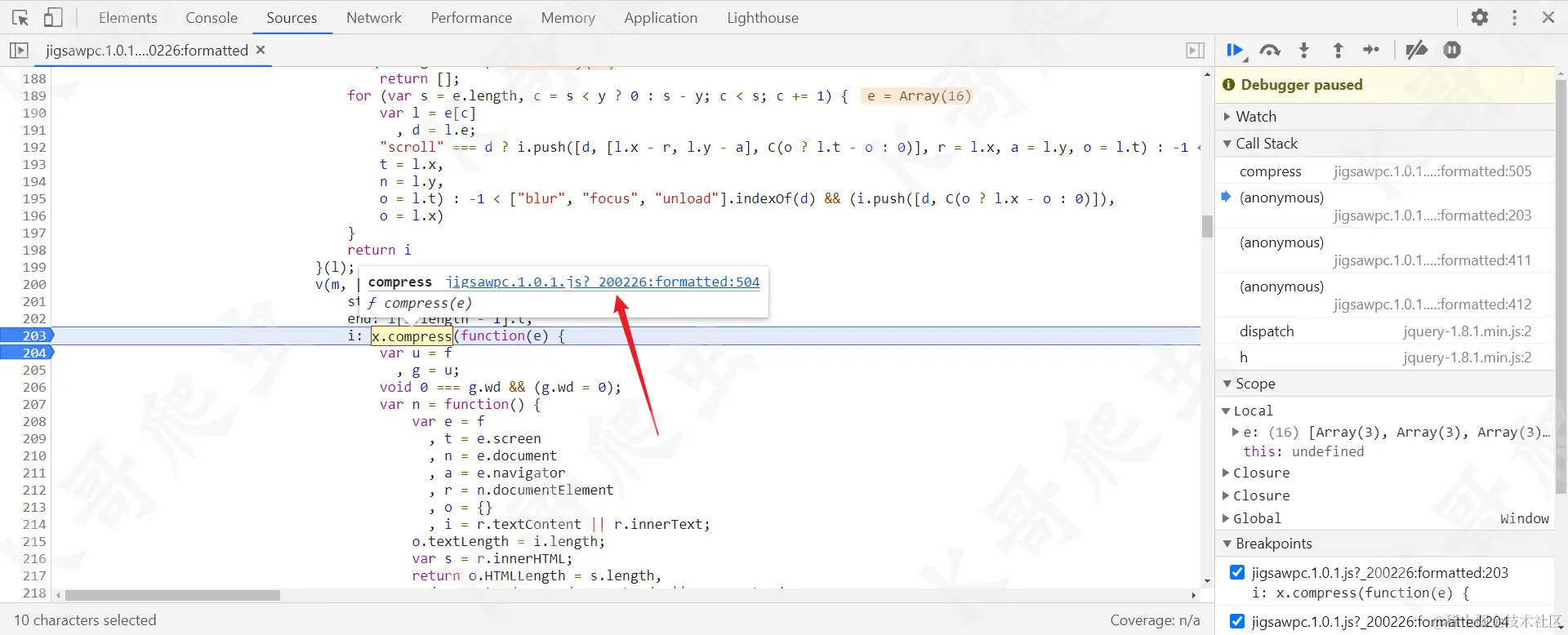Select anonymous frame at formatted:203
Viewport: 1568px width, 635px height.
pyautogui.click(x=1385, y=206)
